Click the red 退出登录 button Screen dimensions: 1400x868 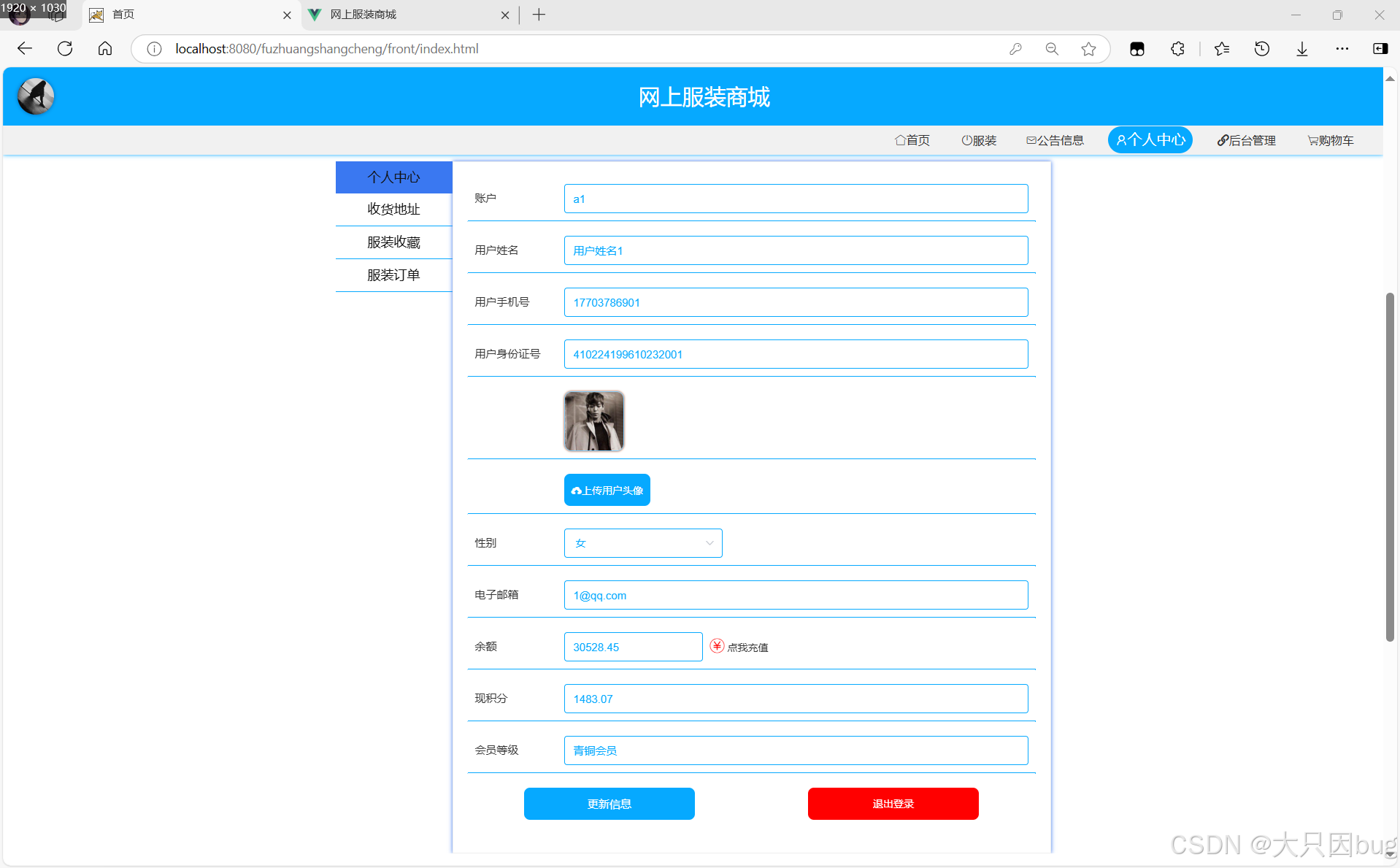(x=893, y=804)
